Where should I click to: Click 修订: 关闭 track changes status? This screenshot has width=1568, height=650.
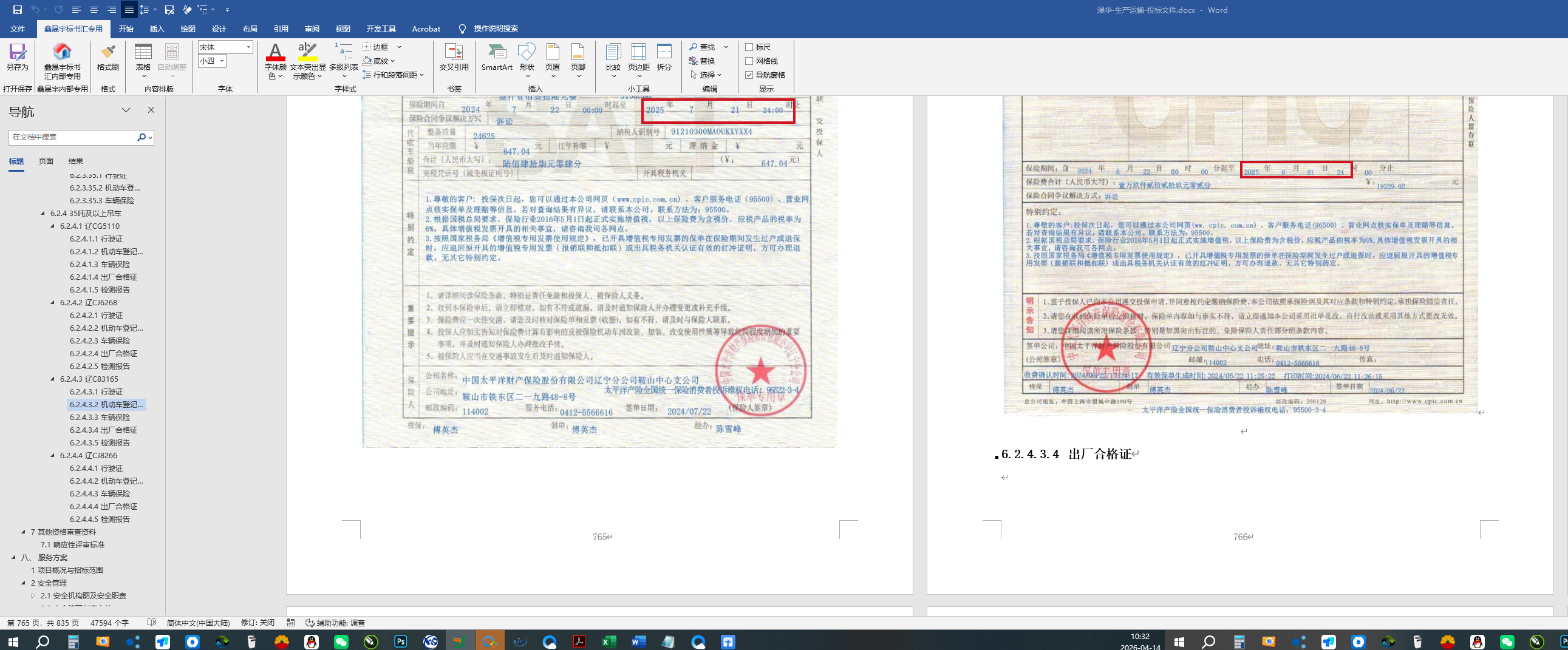point(257,623)
